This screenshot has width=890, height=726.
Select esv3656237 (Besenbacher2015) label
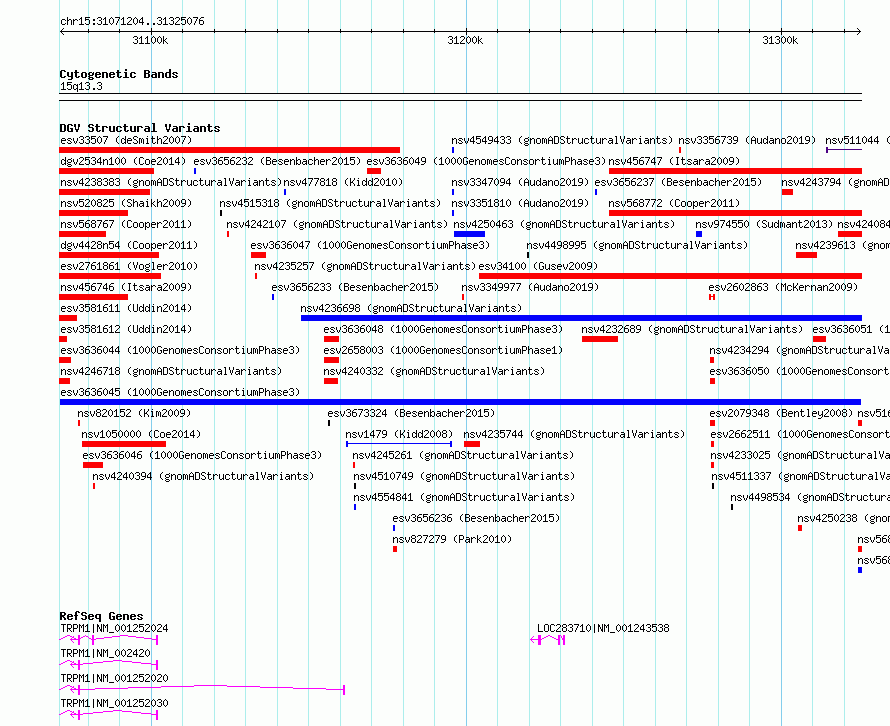pos(678,182)
